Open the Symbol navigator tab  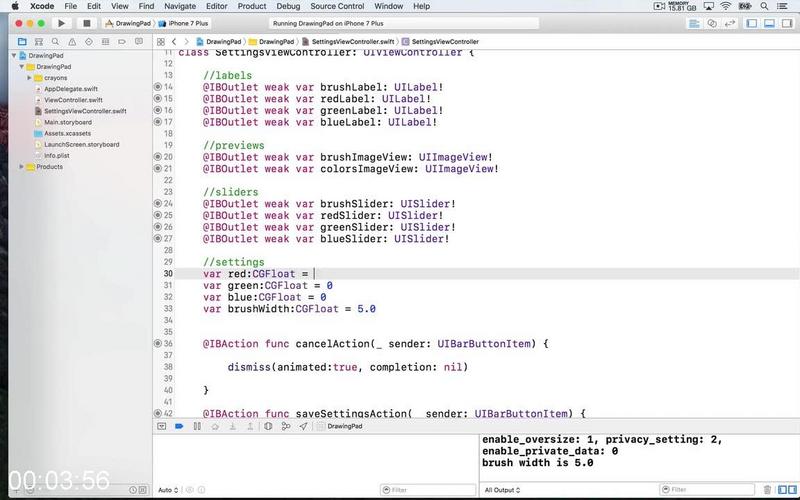39,42
